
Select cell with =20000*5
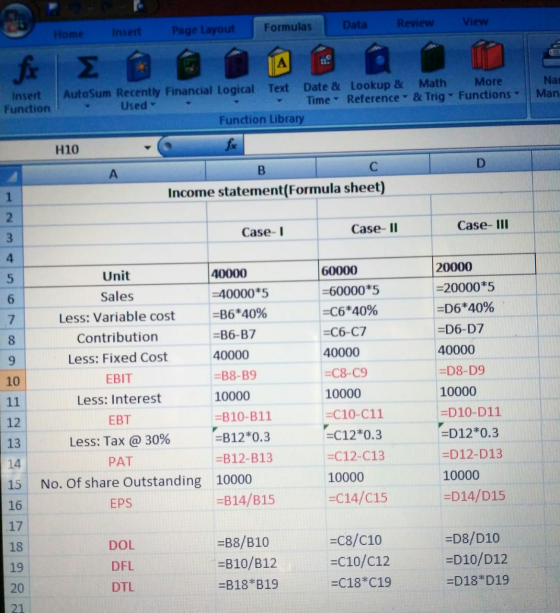[x=484, y=287]
